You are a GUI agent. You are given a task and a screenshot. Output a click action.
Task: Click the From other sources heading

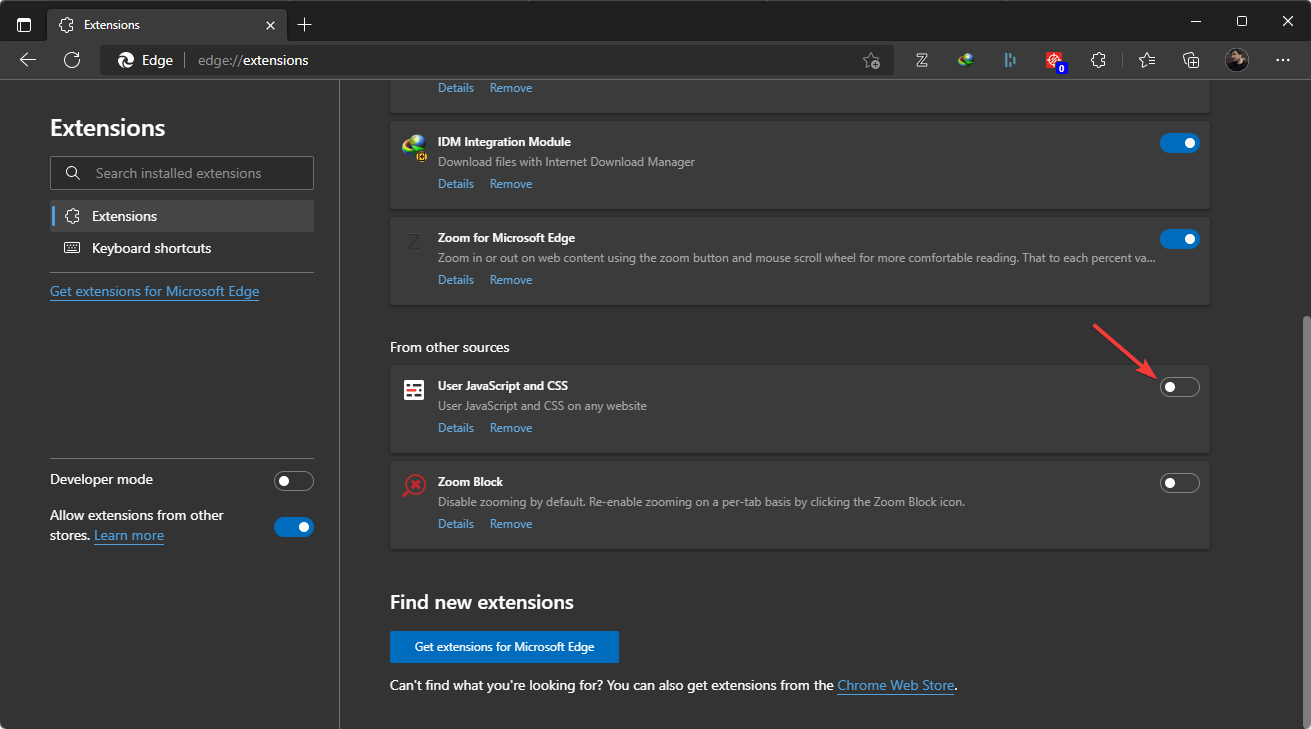[x=450, y=347]
